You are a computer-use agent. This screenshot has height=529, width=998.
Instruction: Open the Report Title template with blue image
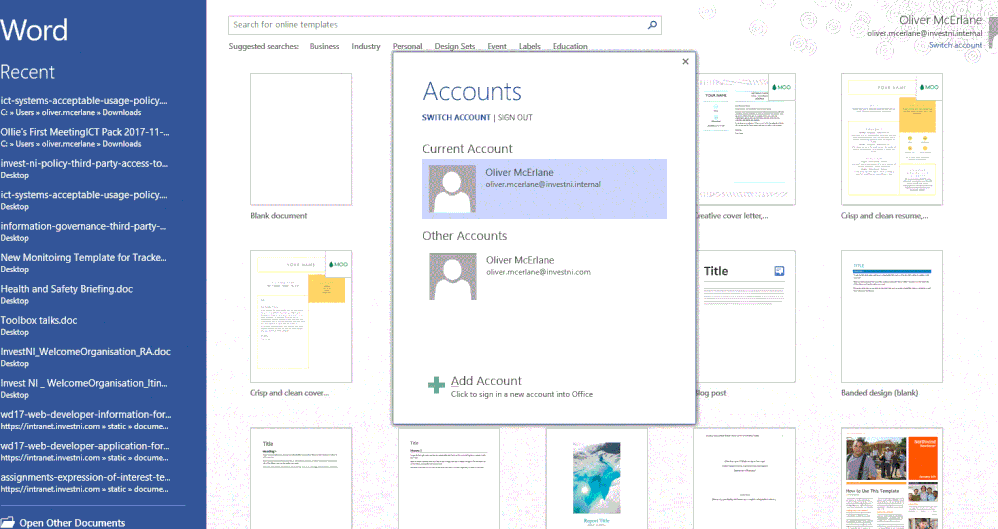click(x=596, y=479)
